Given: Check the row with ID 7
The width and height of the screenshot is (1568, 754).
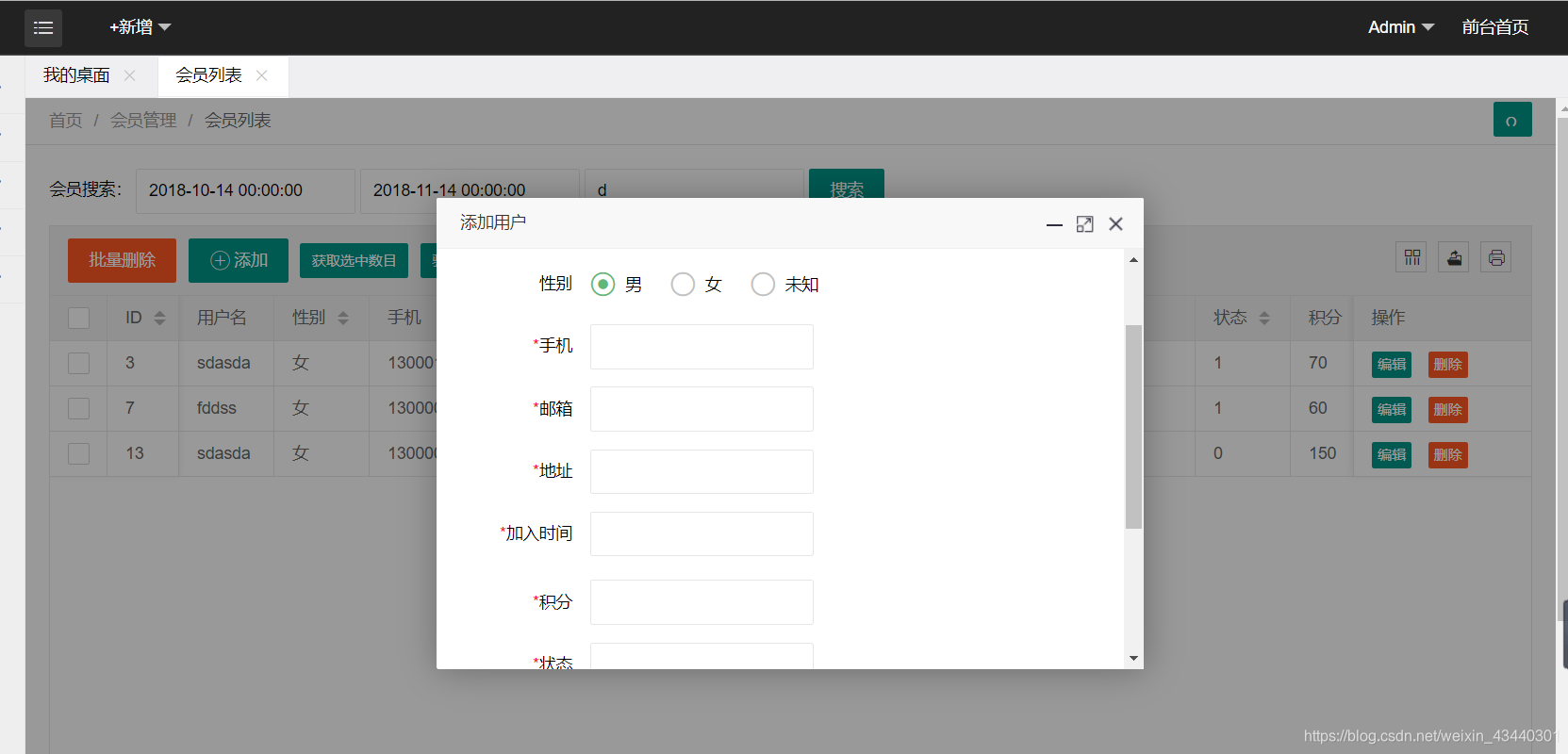Looking at the screenshot, I should (79, 408).
